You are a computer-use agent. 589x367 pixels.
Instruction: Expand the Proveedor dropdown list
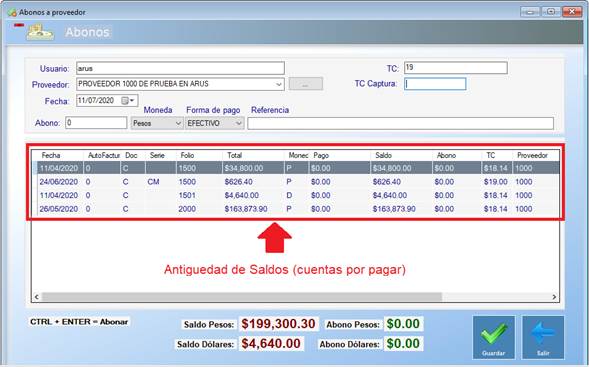pyautogui.click(x=279, y=84)
